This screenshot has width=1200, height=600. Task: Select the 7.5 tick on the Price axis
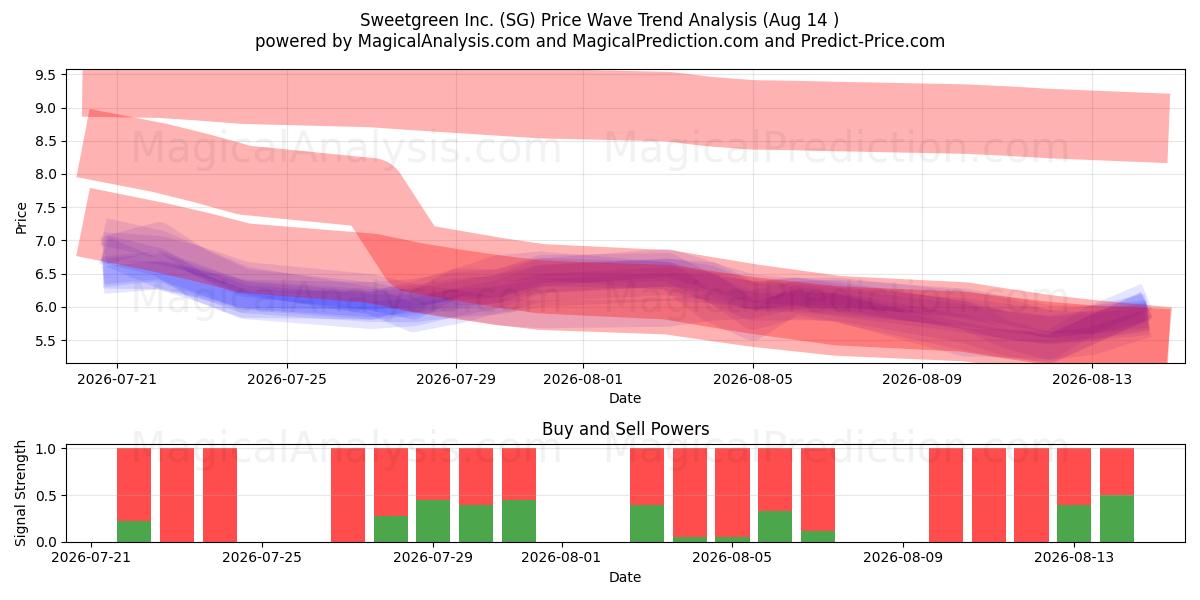point(47,207)
